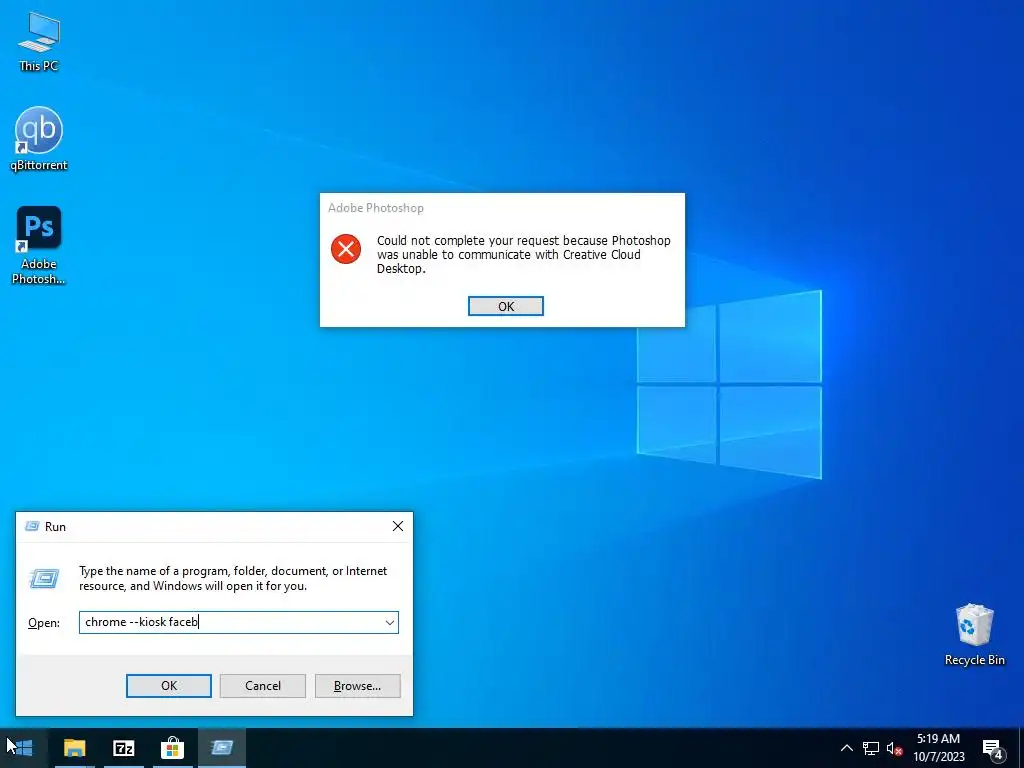Click the Run taskbar button
The height and width of the screenshot is (768, 1024).
click(222, 748)
